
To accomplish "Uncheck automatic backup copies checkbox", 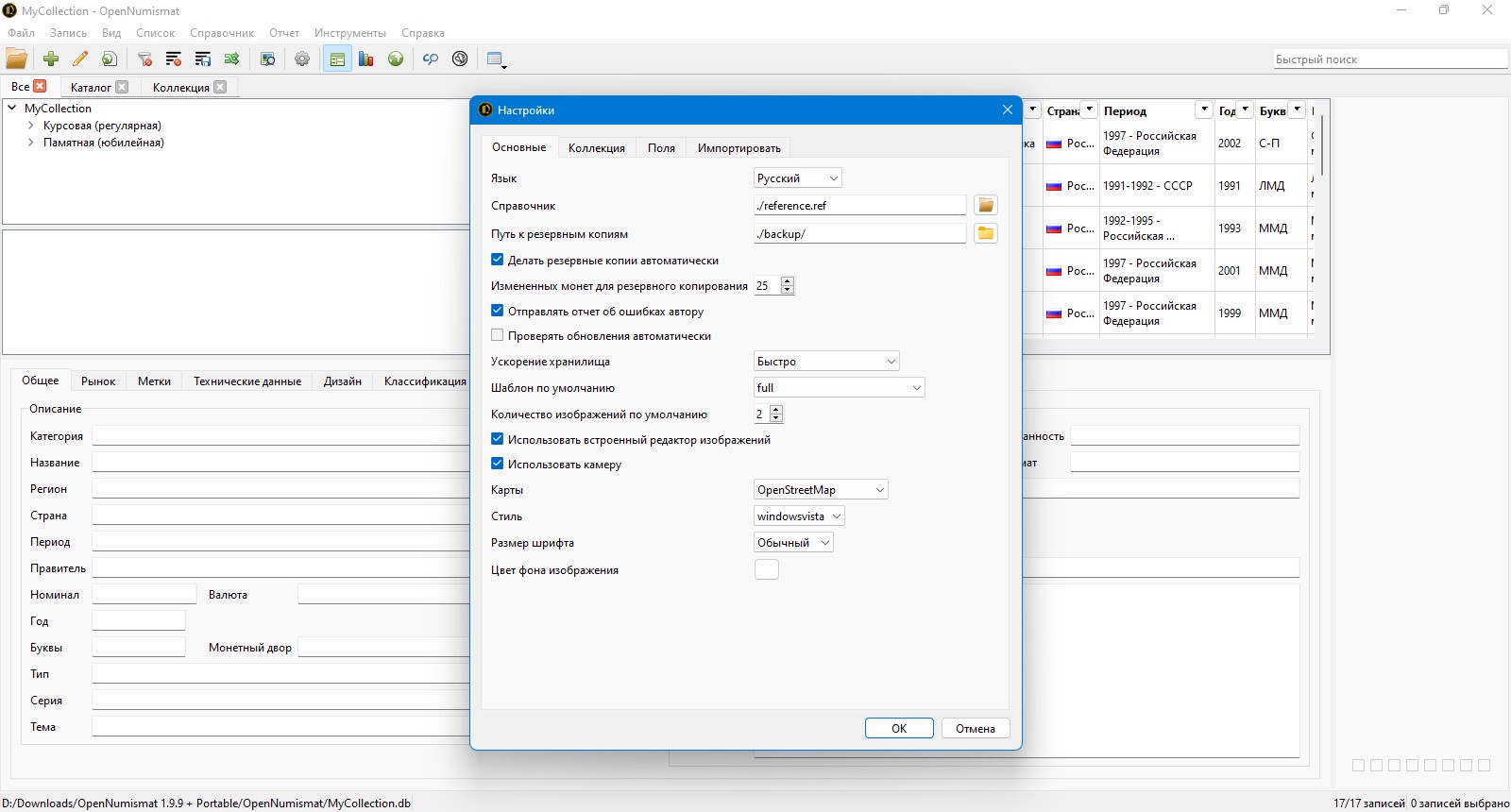I will [497, 260].
